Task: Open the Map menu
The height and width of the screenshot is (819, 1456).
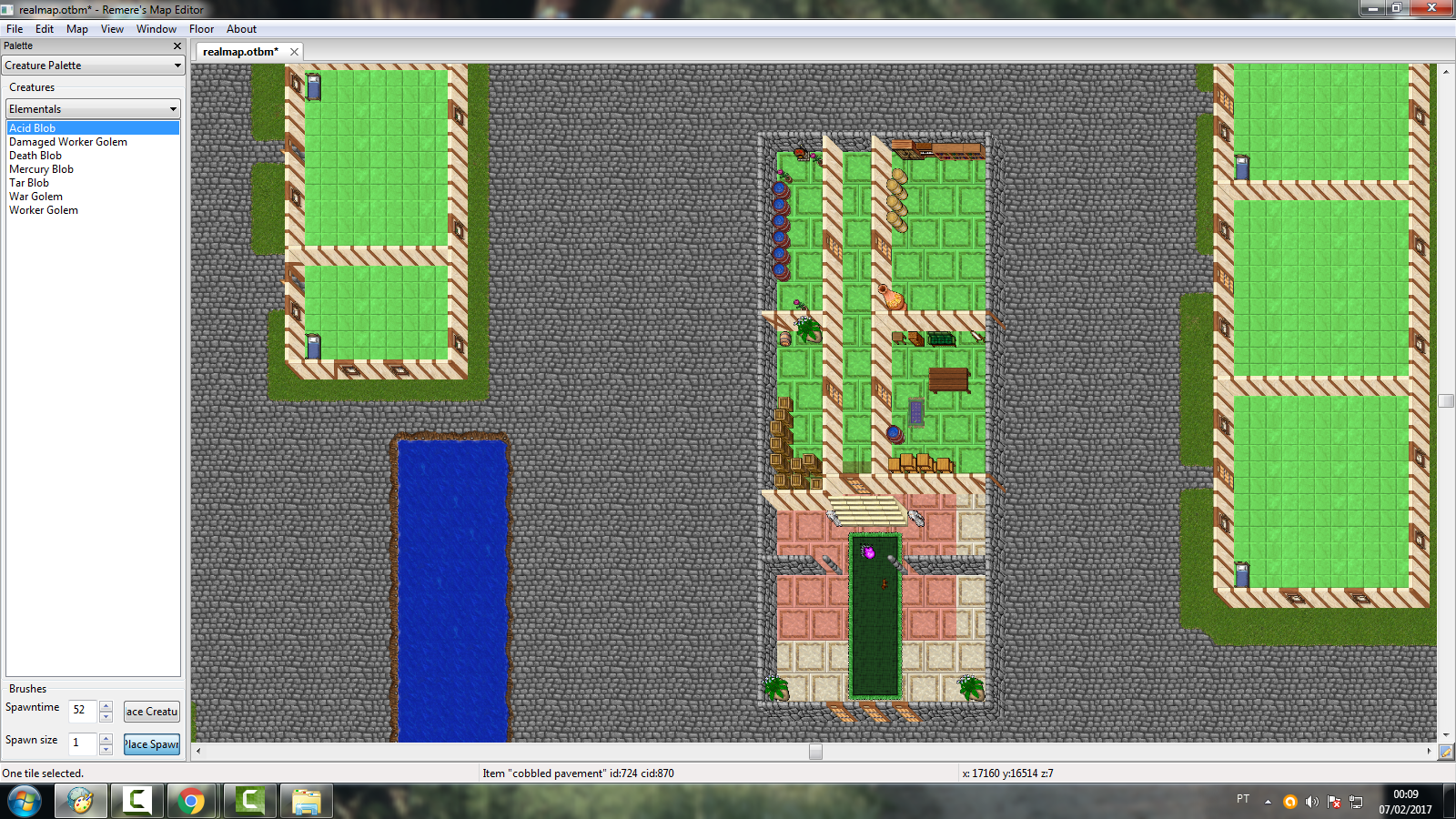Action: (77, 29)
